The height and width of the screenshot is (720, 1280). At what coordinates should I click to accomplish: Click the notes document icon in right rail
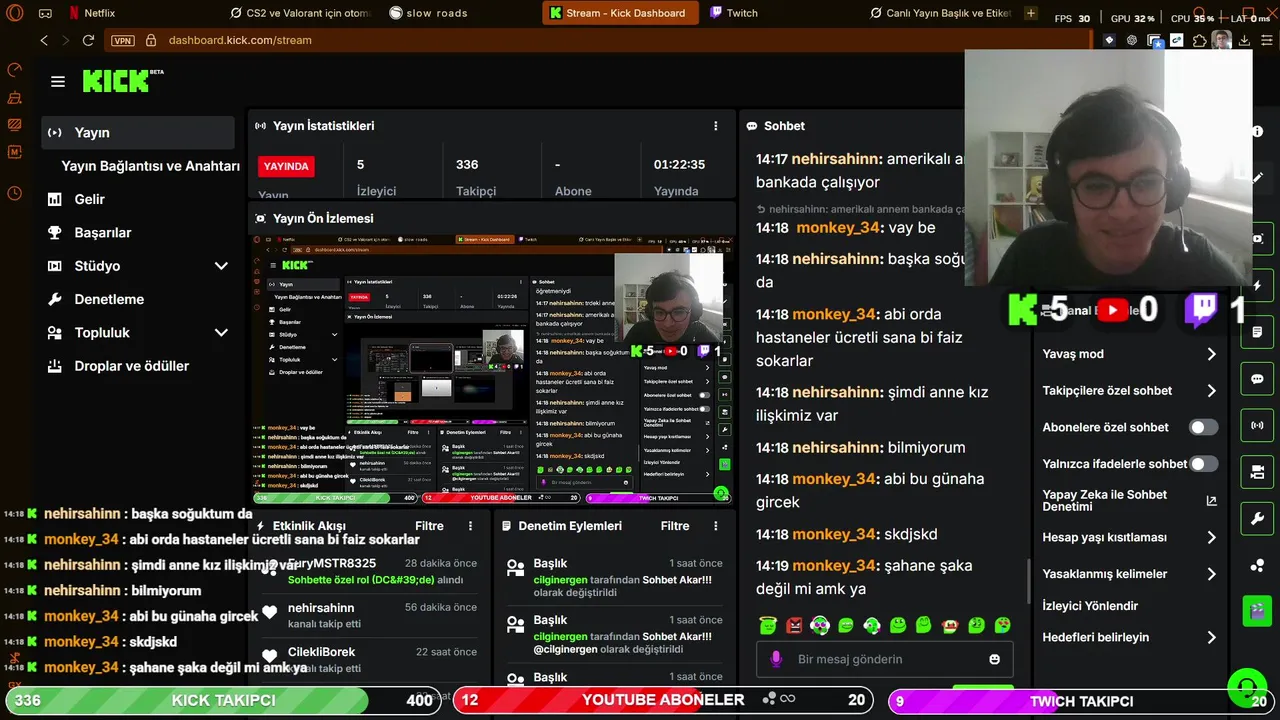click(x=1257, y=332)
